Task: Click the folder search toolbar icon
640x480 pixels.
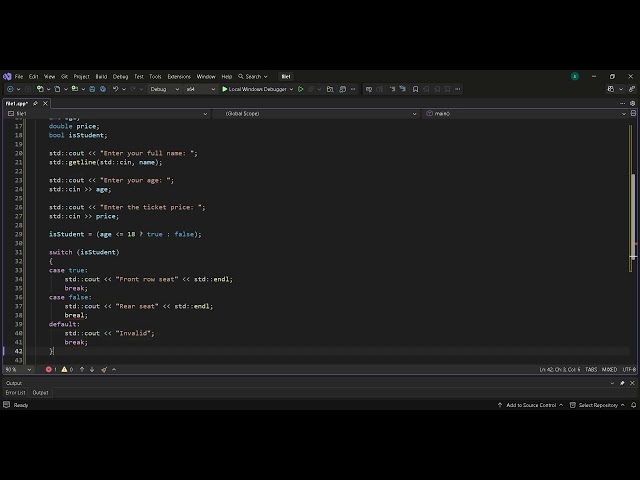Action: tap(330, 89)
